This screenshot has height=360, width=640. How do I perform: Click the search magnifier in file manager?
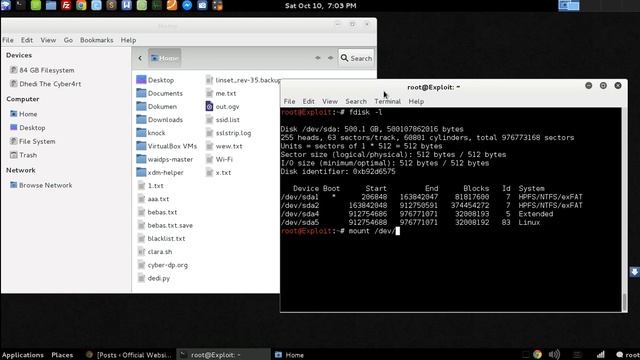pos(356,58)
